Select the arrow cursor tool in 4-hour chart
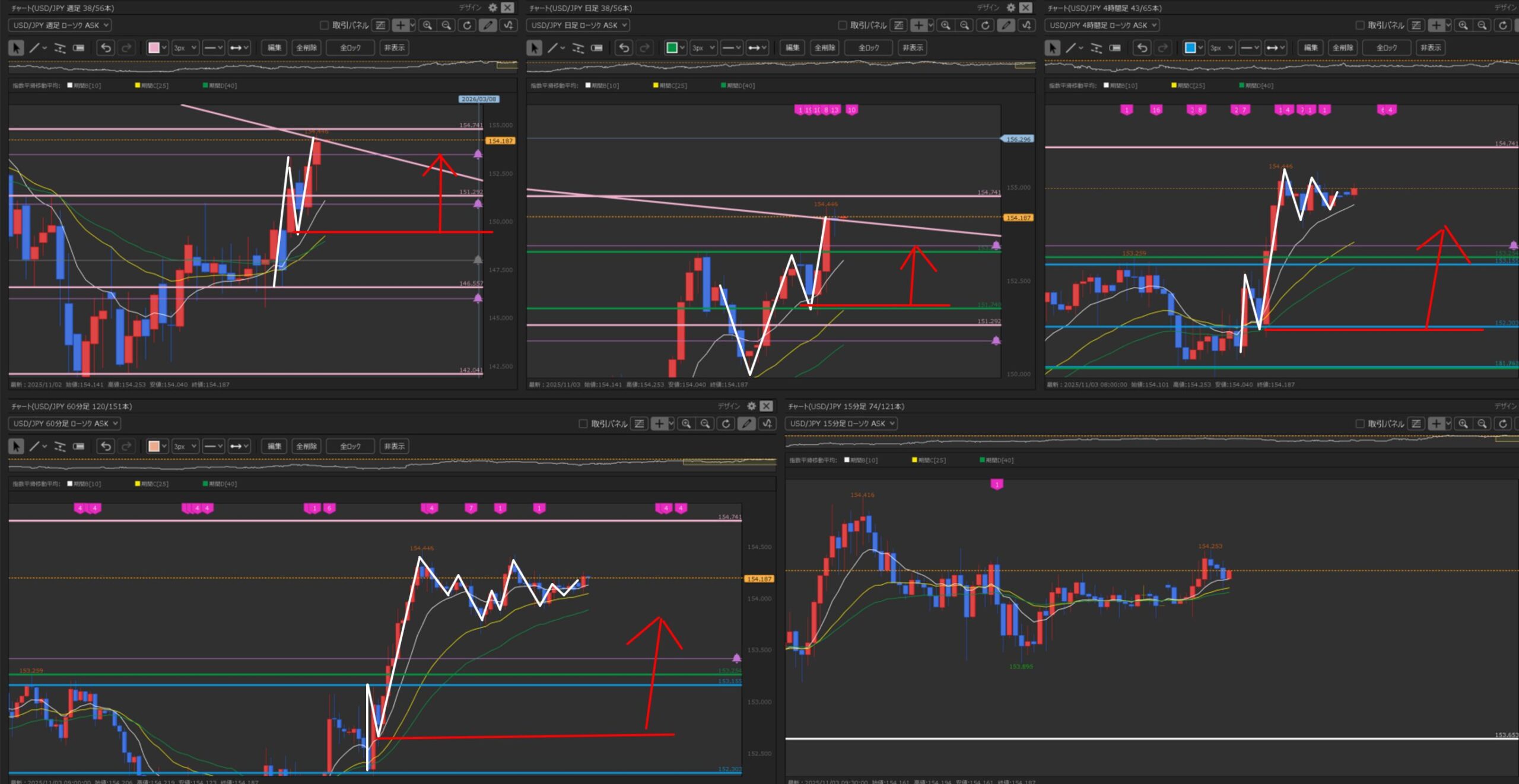The image size is (1519, 784). pyautogui.click(x=1052, y=48)
